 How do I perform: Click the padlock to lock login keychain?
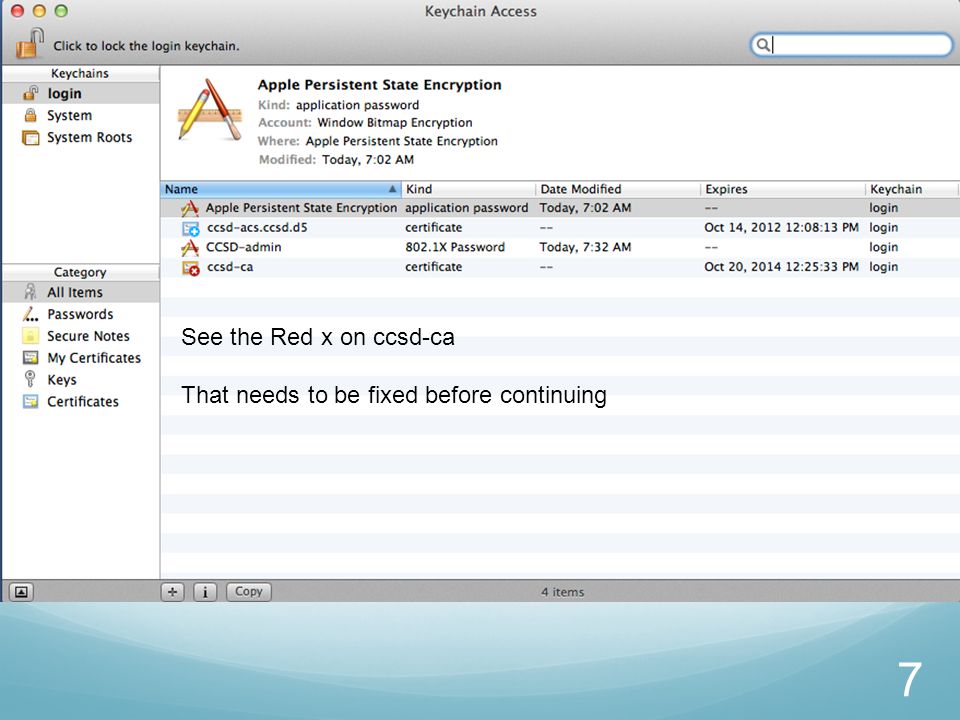pyautogui.click(x=29, y=43)
